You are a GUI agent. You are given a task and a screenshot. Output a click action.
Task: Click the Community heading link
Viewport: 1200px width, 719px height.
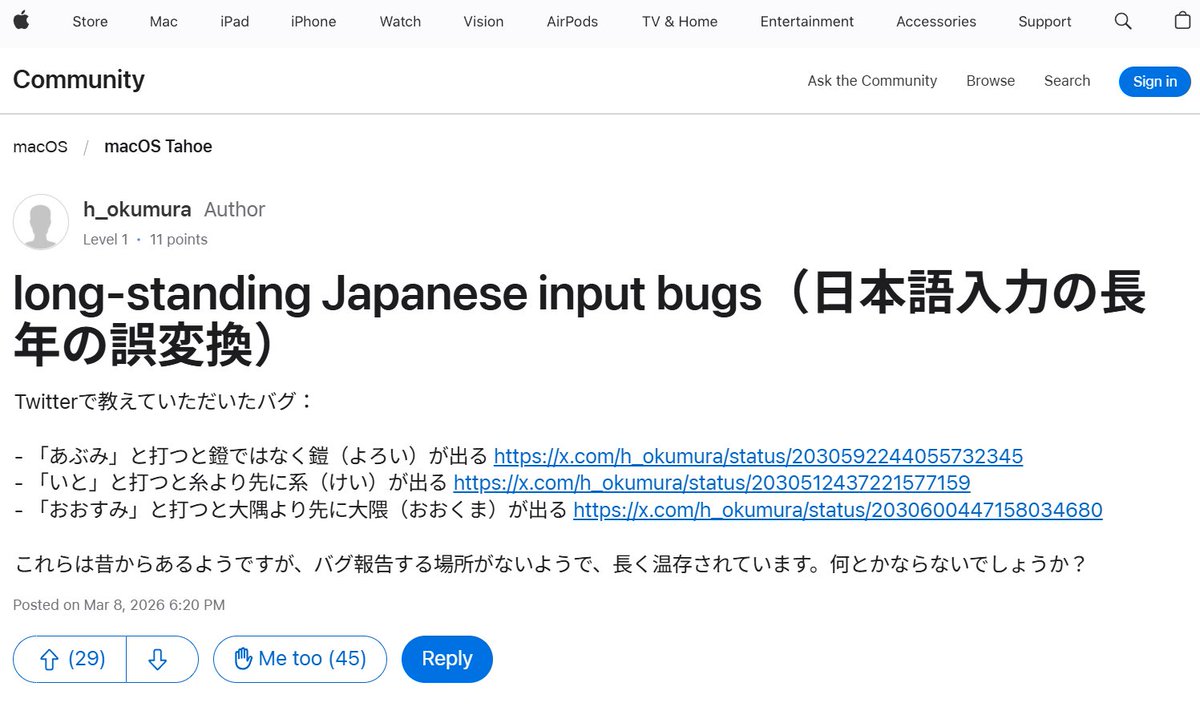pos(79,79)
